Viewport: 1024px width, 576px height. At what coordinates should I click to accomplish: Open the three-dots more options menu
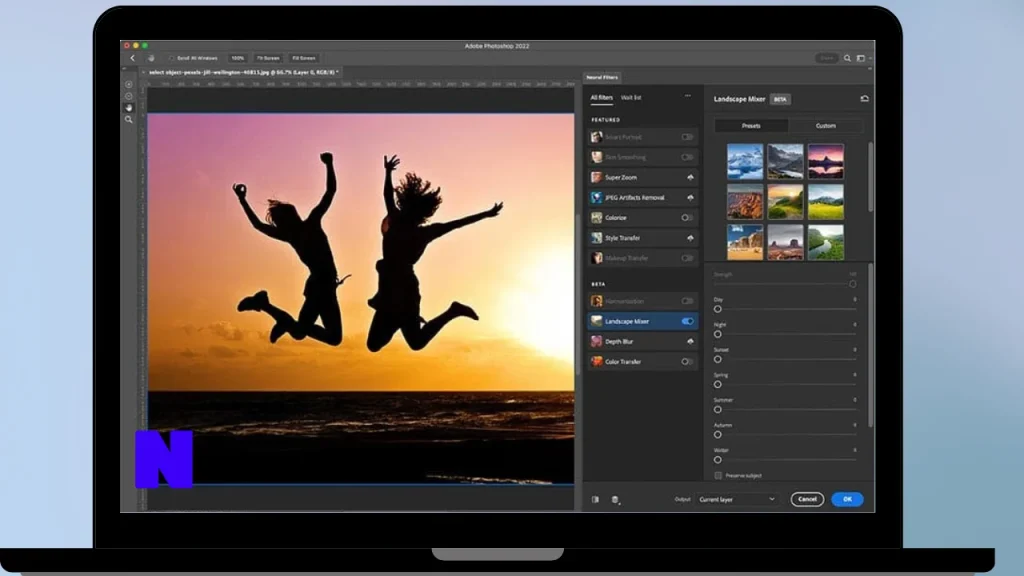click(688, 96)
